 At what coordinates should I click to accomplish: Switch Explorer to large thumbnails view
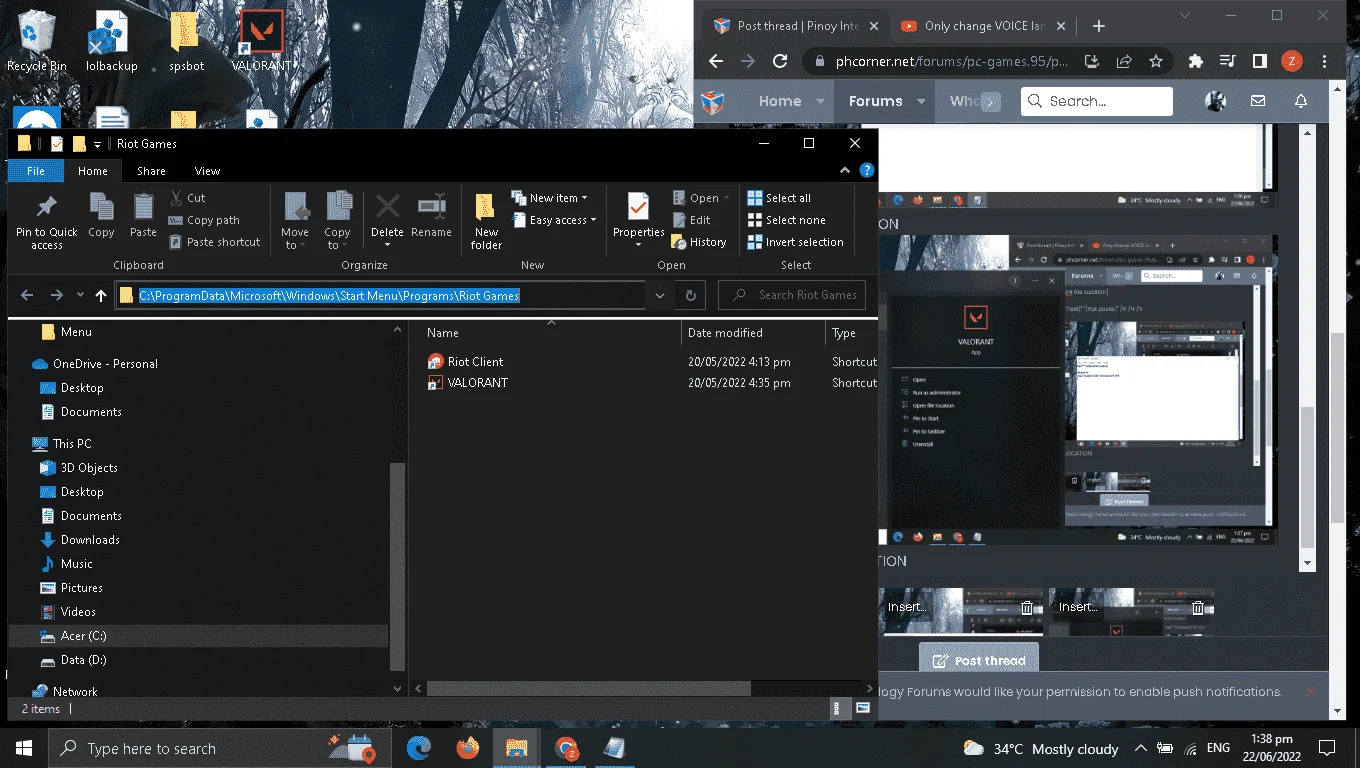[x=862, y=708]
